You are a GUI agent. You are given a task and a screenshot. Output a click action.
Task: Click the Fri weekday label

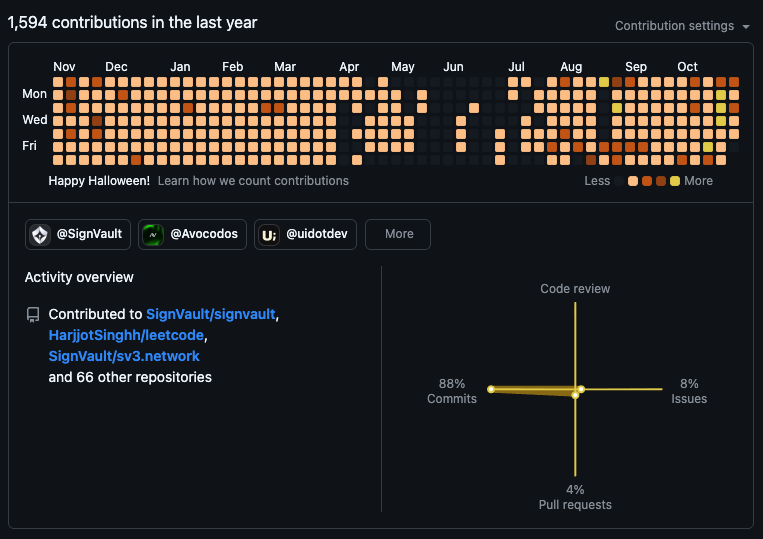29,145
